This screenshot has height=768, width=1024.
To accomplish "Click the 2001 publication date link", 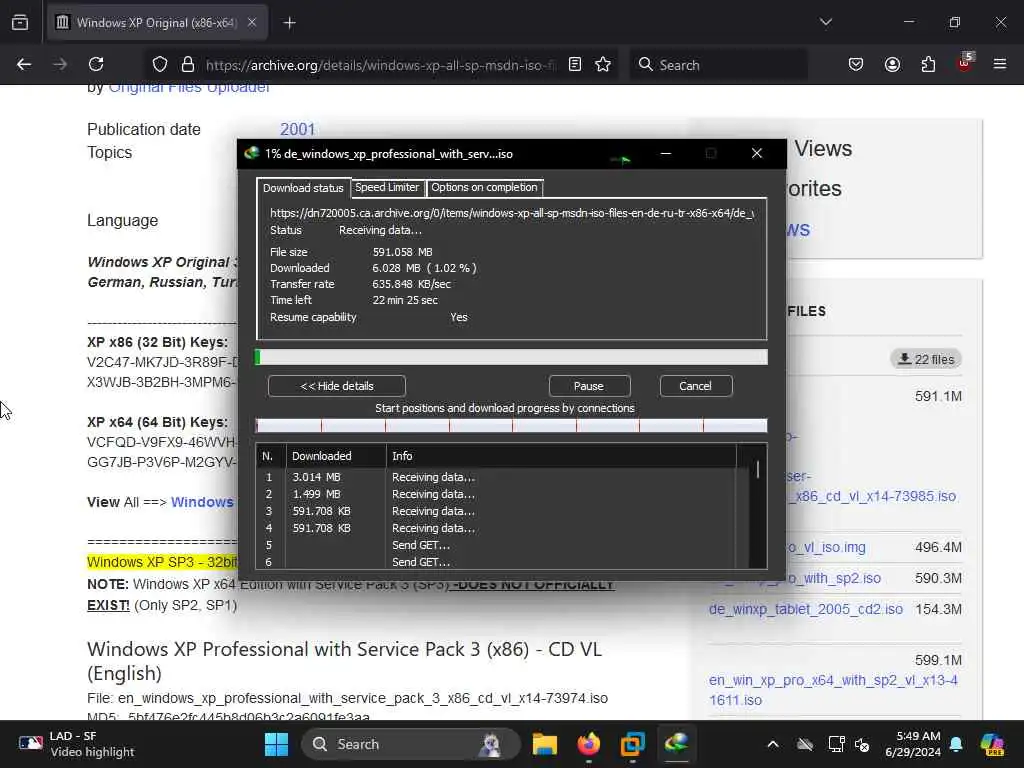I will click(298, 129).
